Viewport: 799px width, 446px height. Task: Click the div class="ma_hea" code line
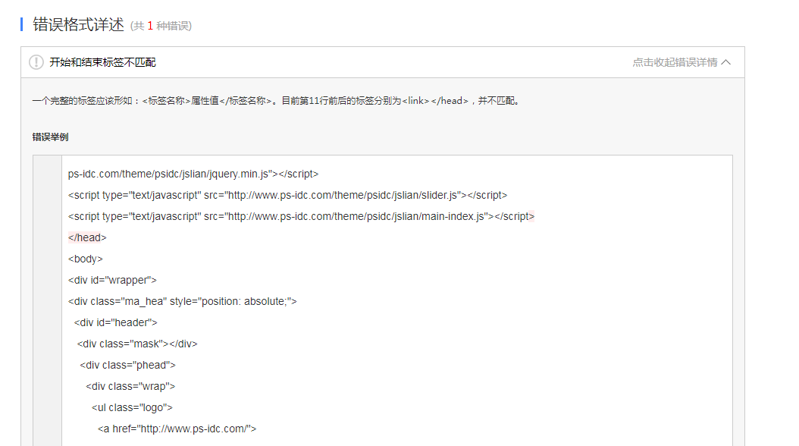[x=182, y=301]
